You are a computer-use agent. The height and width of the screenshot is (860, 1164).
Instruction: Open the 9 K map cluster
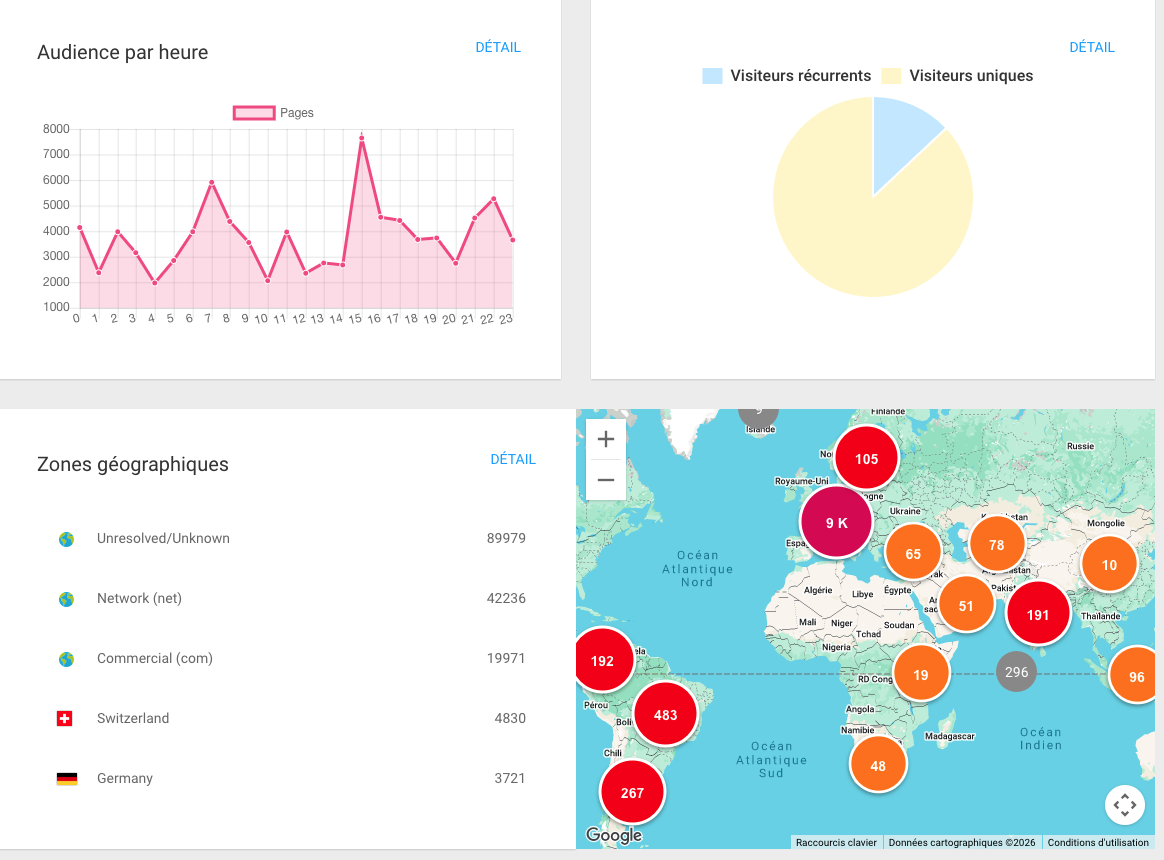tap(836, 523)
